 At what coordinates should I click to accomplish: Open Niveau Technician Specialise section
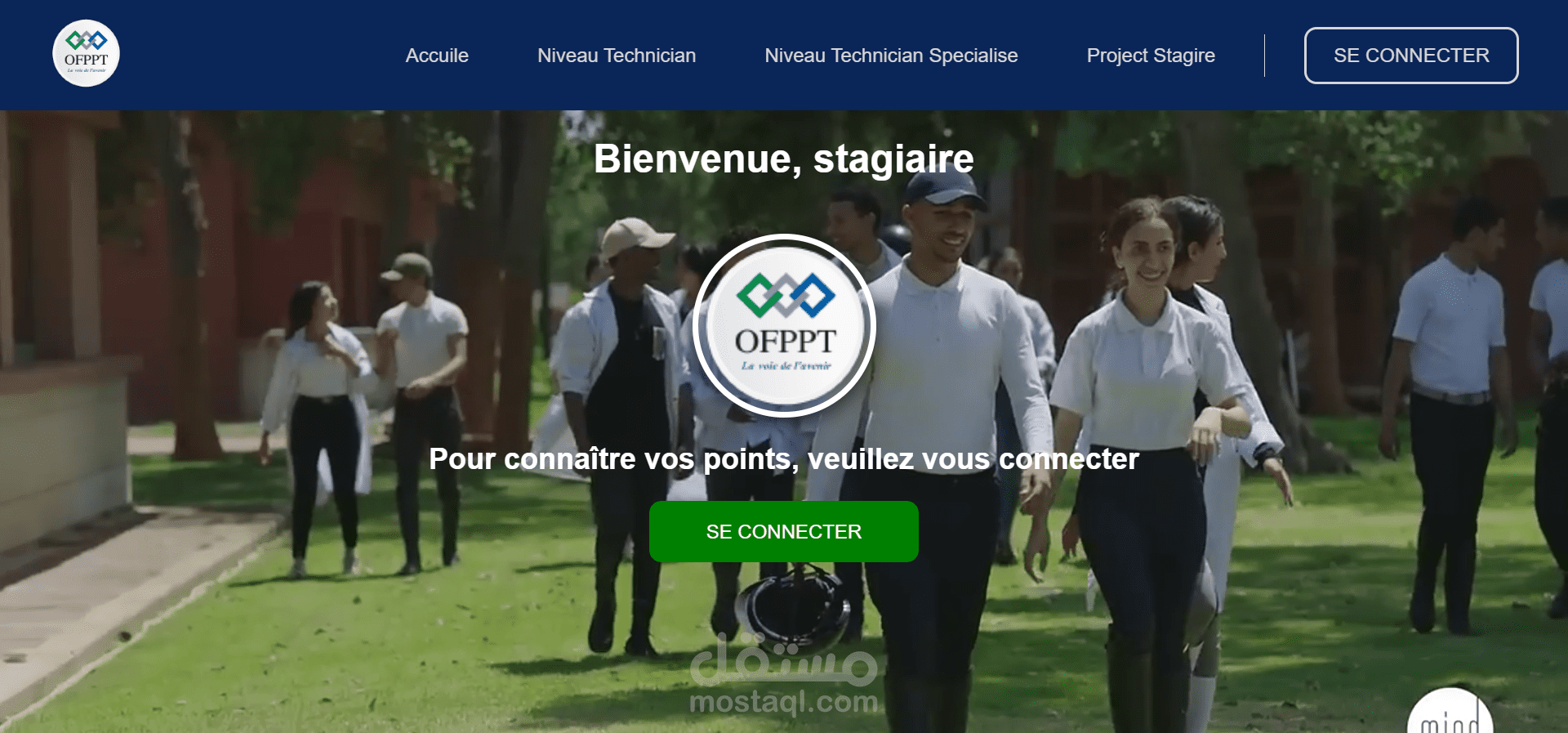point(891,56)
